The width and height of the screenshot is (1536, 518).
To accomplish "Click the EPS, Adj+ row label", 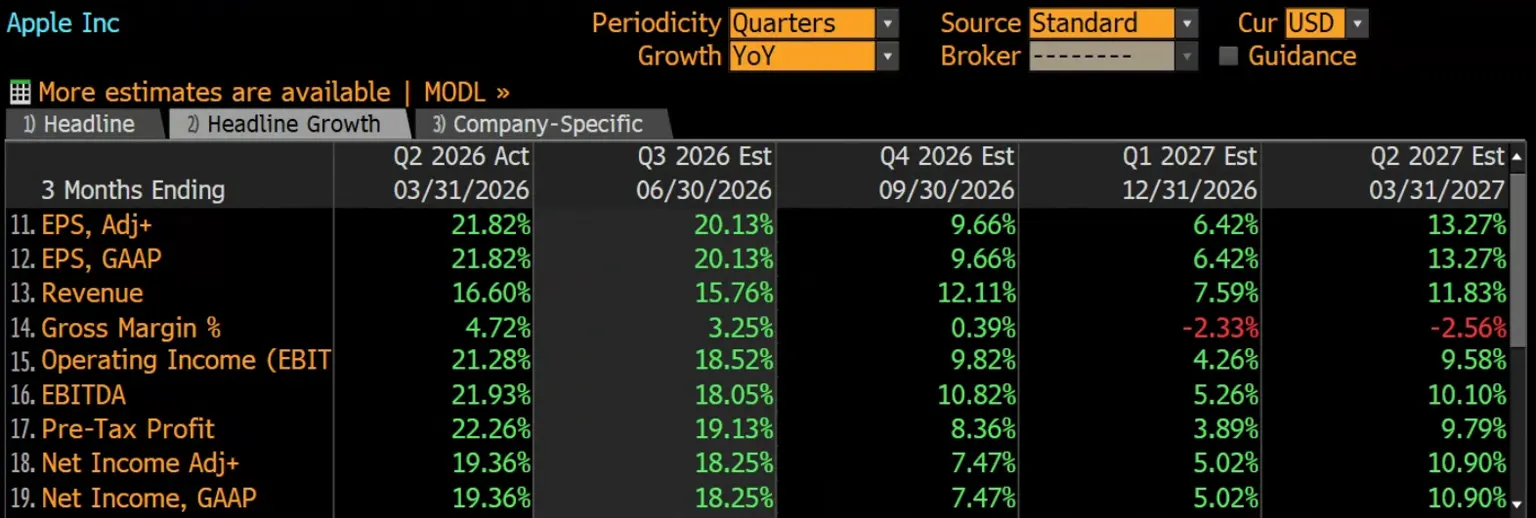I will point(96,225).
